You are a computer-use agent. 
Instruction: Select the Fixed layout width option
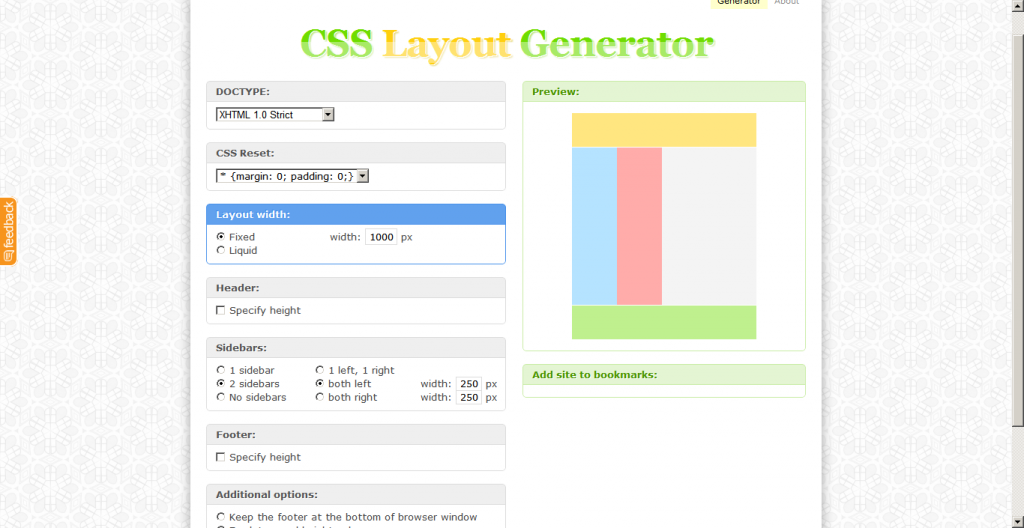pyautogui.click(x=221, y=237)
